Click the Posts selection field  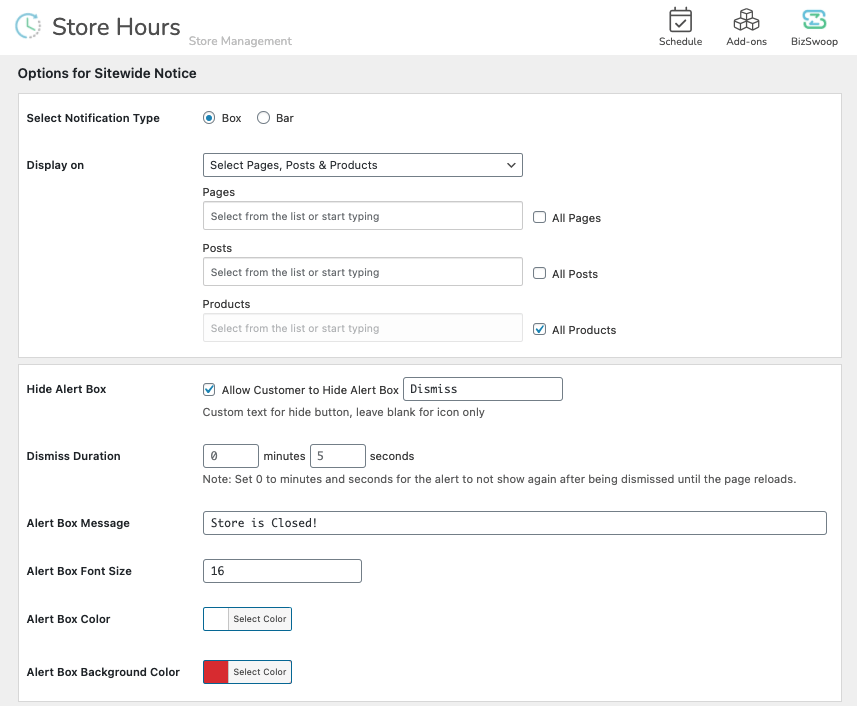(362, 272)
